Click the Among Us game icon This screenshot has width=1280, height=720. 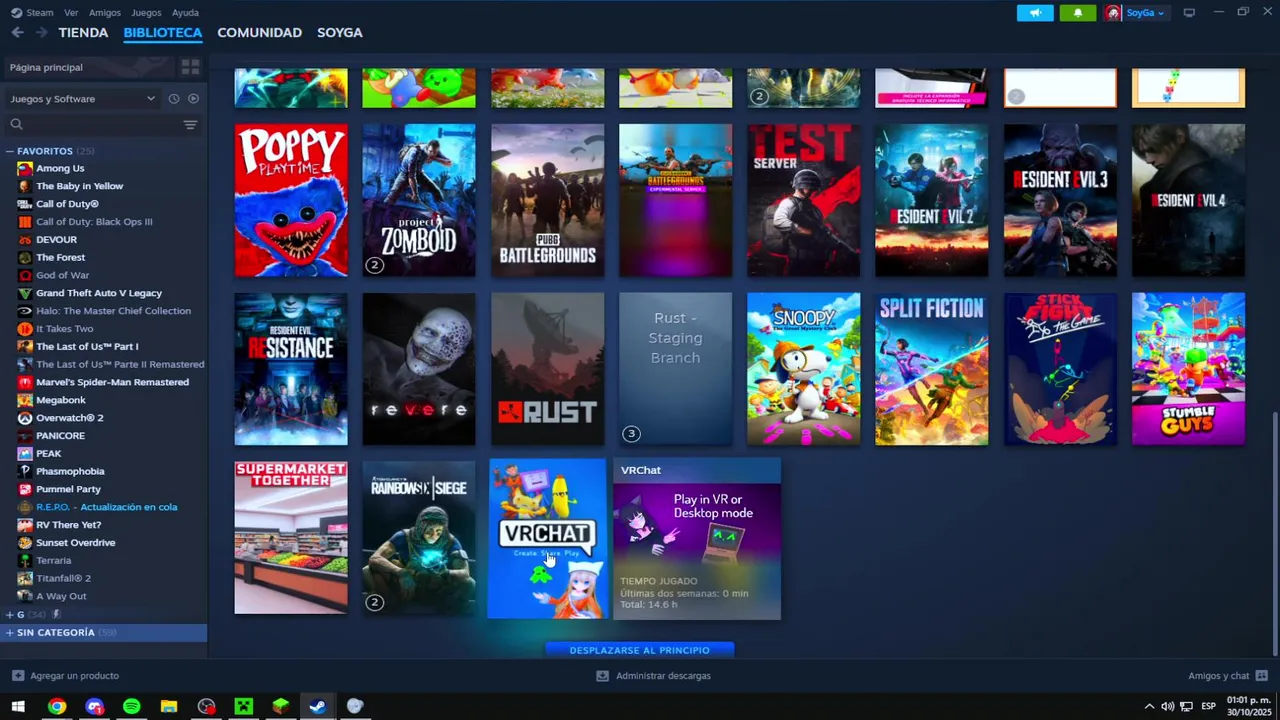point(25,168)
